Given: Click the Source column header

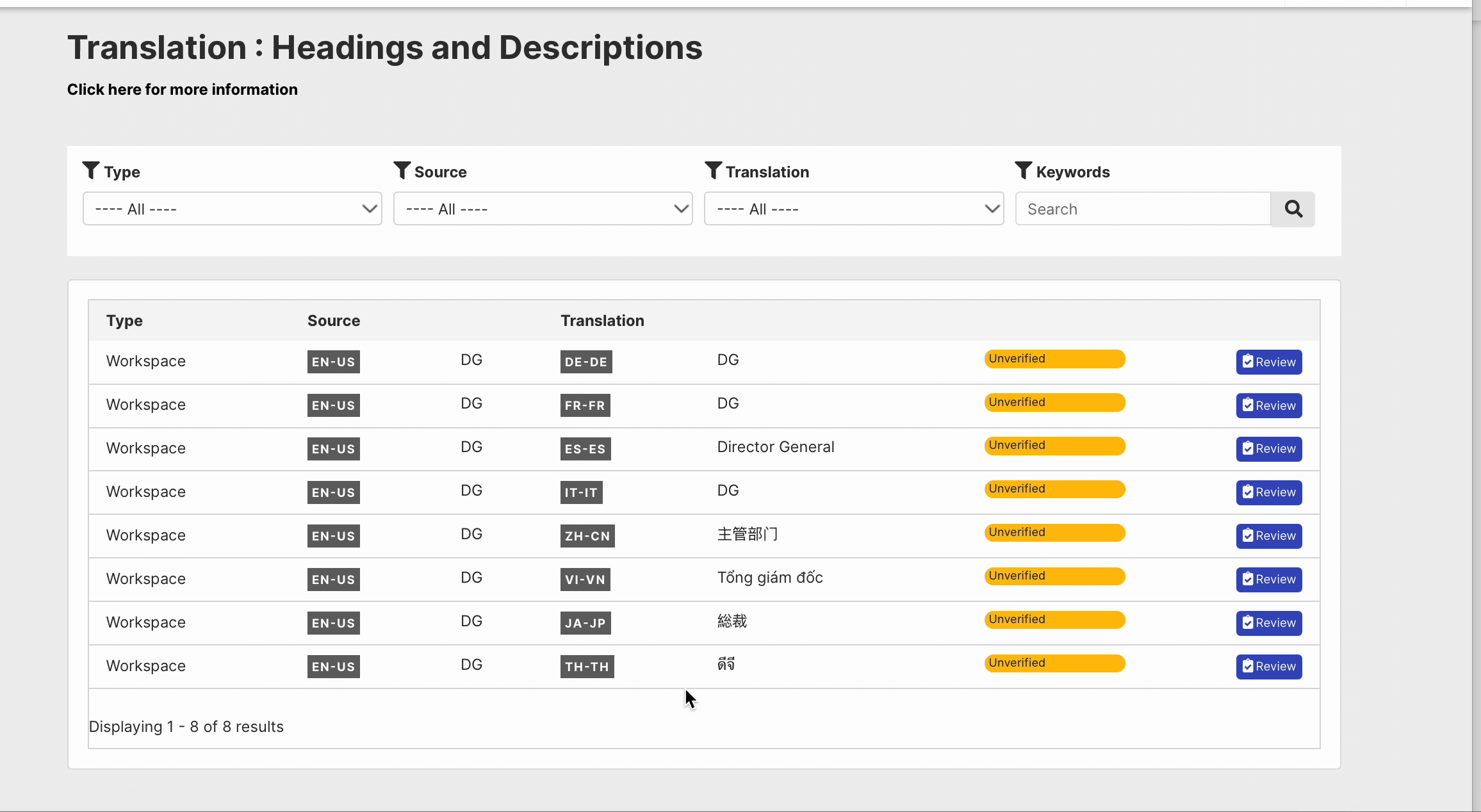Looking at the screenshot, I should click(x=334, y=321).
